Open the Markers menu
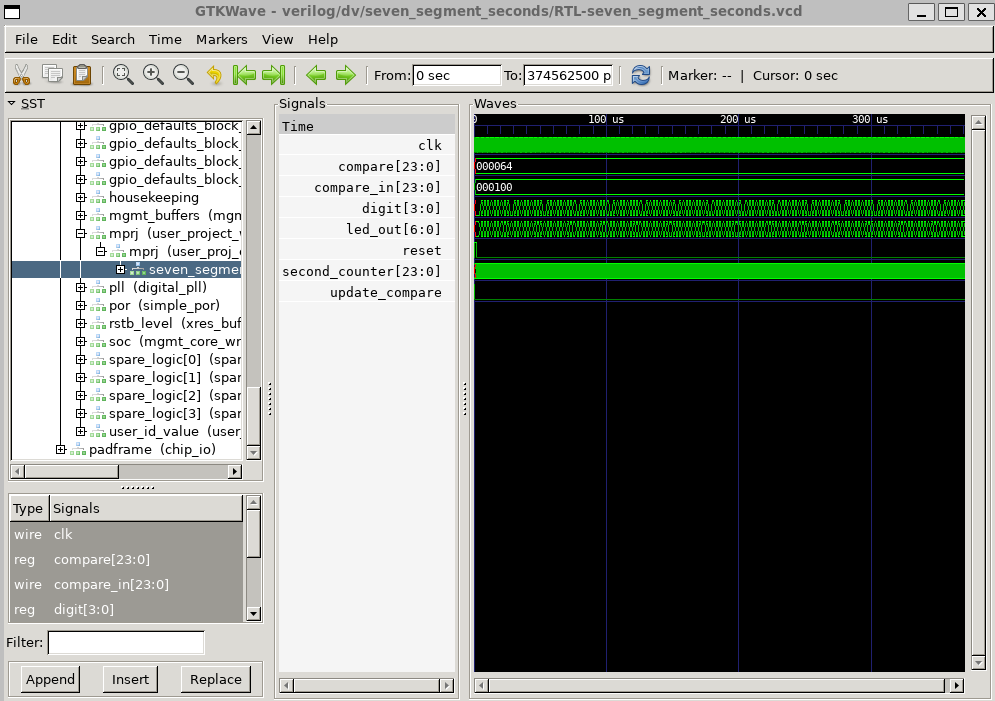Screen dimensions: 995x701 click(x=221, y=39)
